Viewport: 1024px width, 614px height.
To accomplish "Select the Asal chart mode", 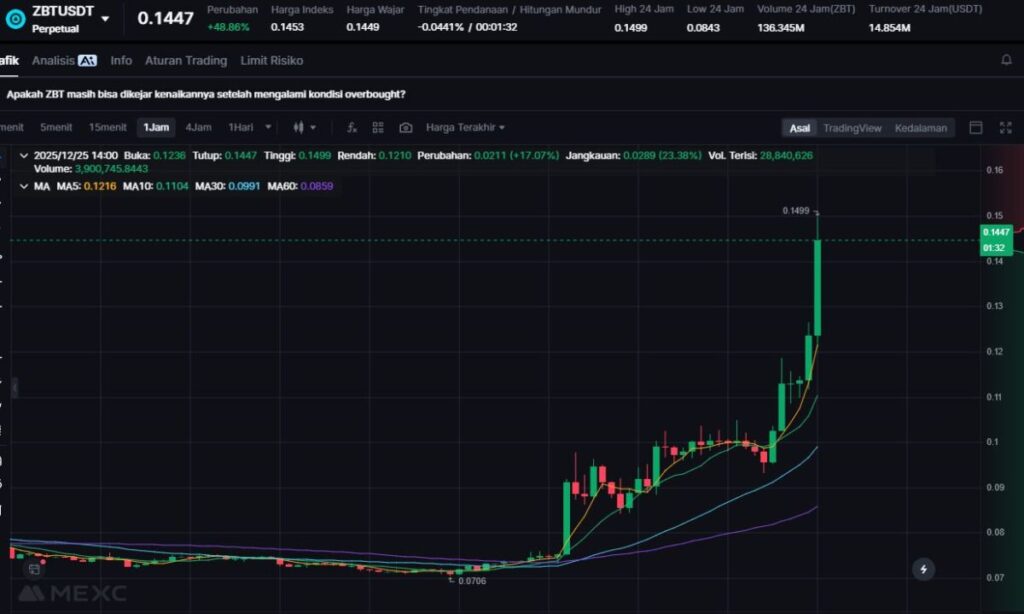I will (x=800, y=128).
